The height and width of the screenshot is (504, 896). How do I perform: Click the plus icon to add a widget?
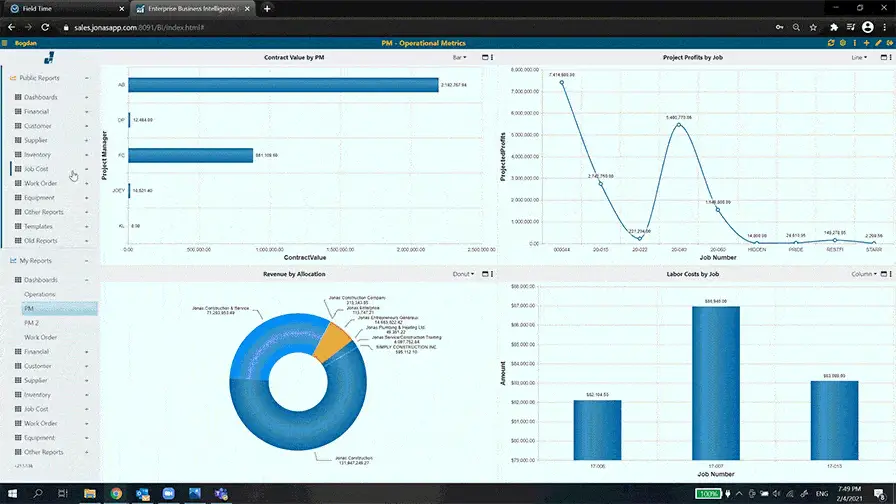(x=866, y=43)
